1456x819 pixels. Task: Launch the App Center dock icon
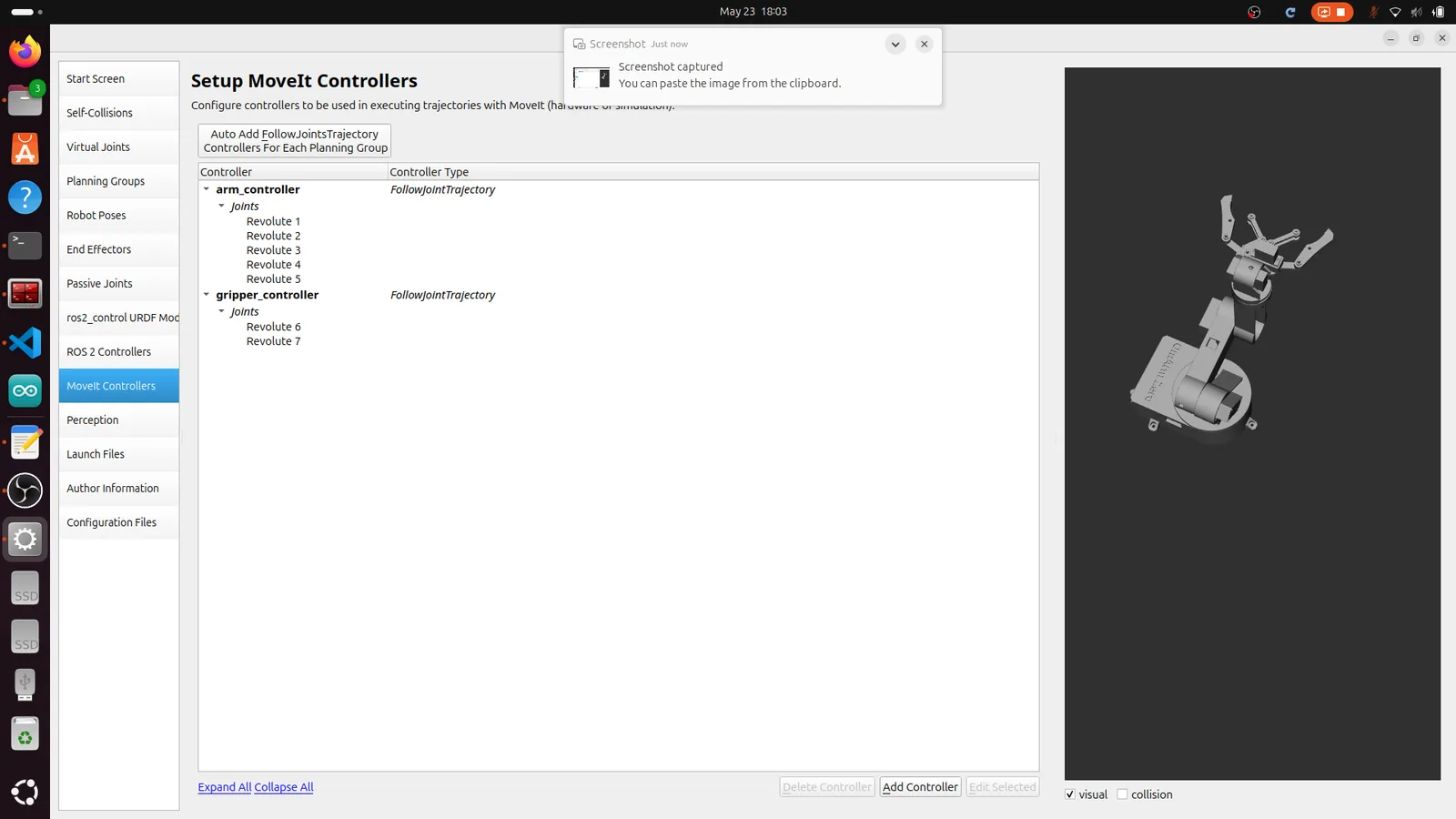click(x=25, y=148)
